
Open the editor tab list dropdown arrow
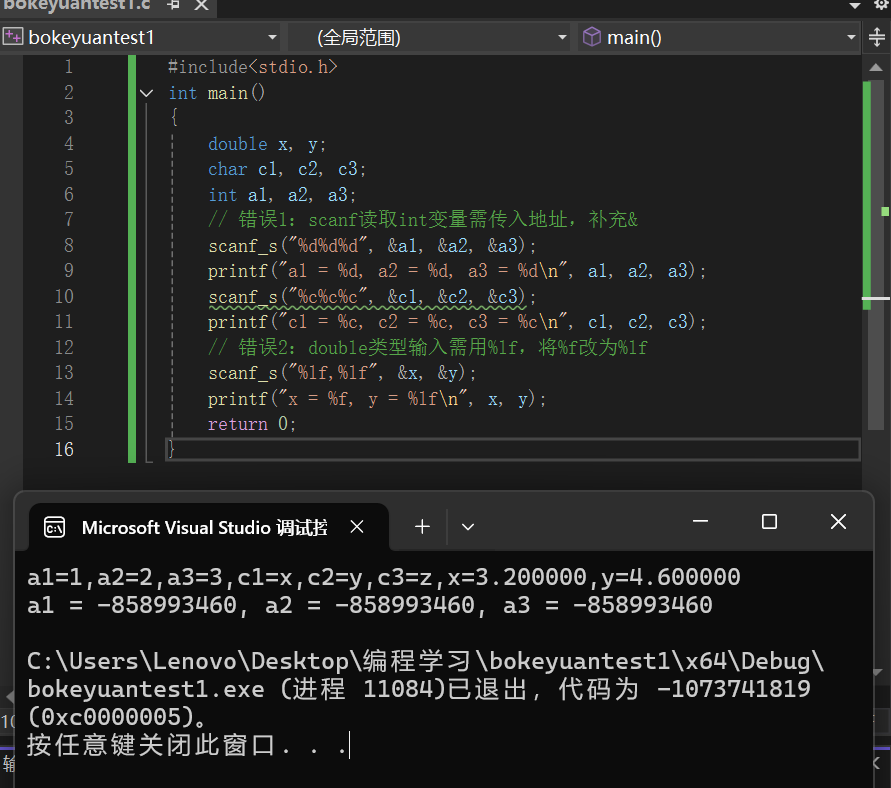point(854,6)
